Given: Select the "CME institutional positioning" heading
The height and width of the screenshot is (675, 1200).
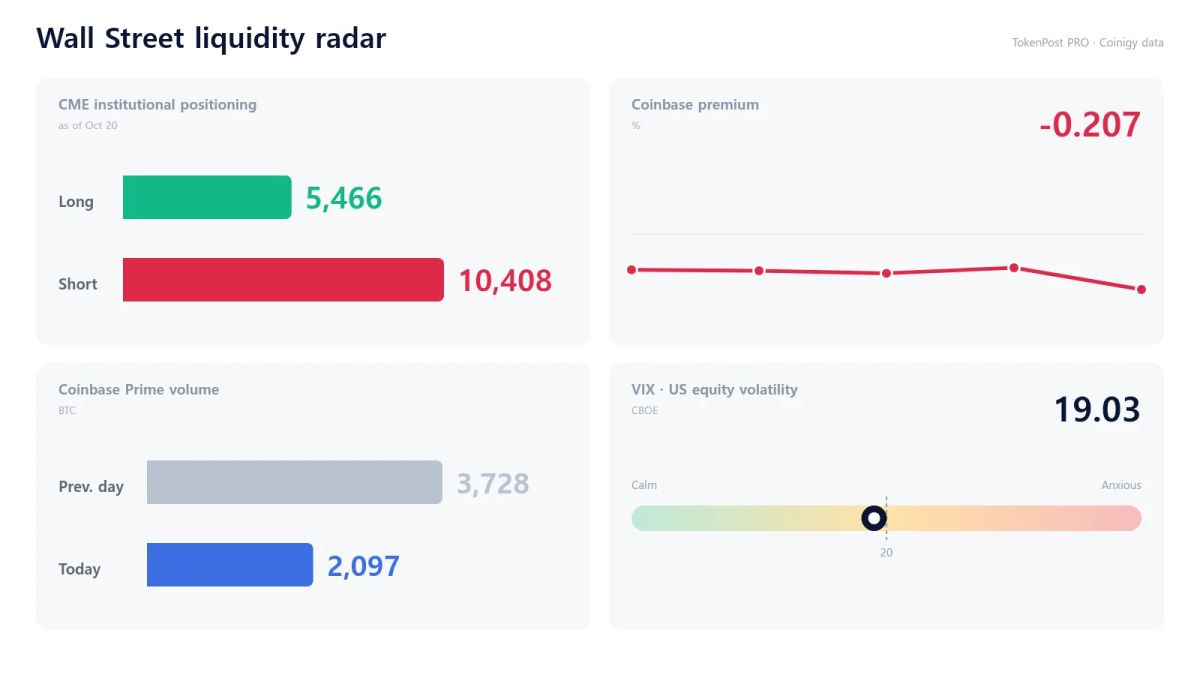Looking at the screenshot, I should [x=157, y=104].
